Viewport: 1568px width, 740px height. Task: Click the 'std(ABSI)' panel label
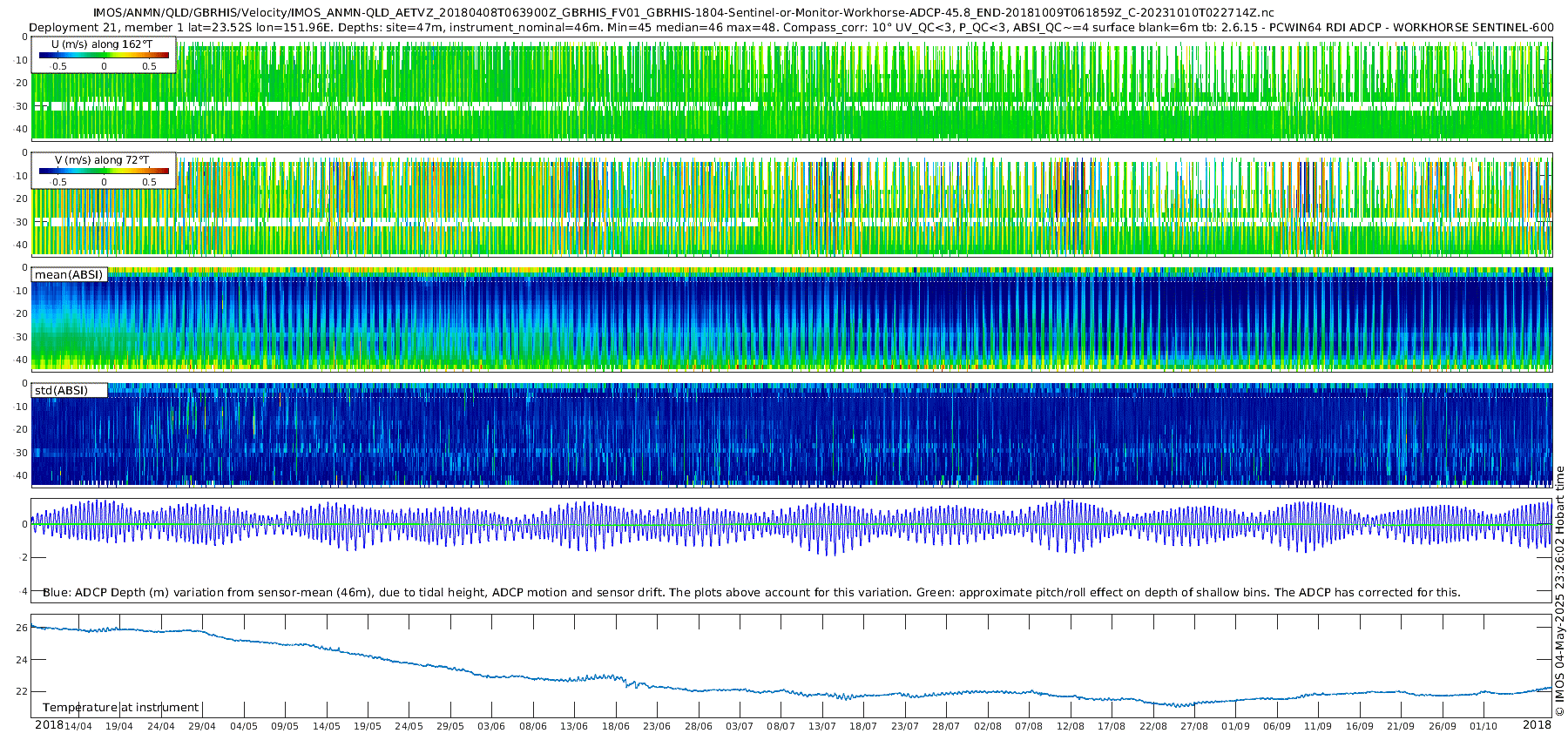(x=61, y=391)
